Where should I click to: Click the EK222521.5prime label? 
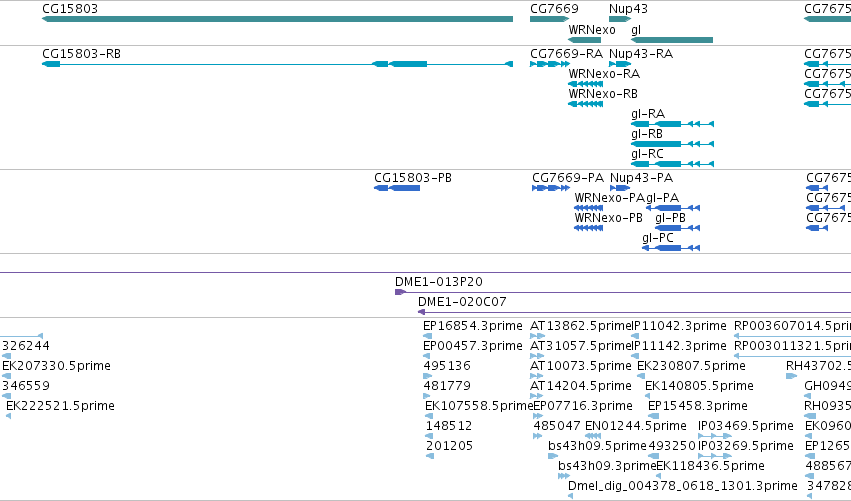pyautogui.click(x=60, y=406)
